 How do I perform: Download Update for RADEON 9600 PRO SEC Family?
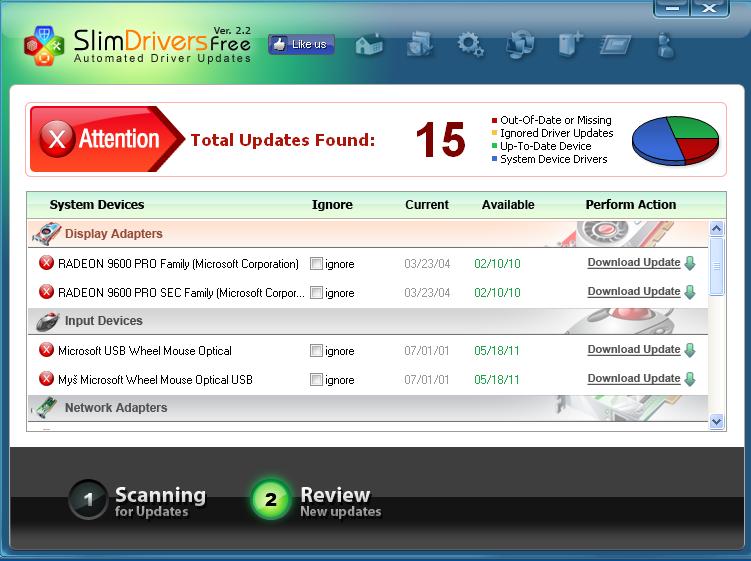point(634,291)
